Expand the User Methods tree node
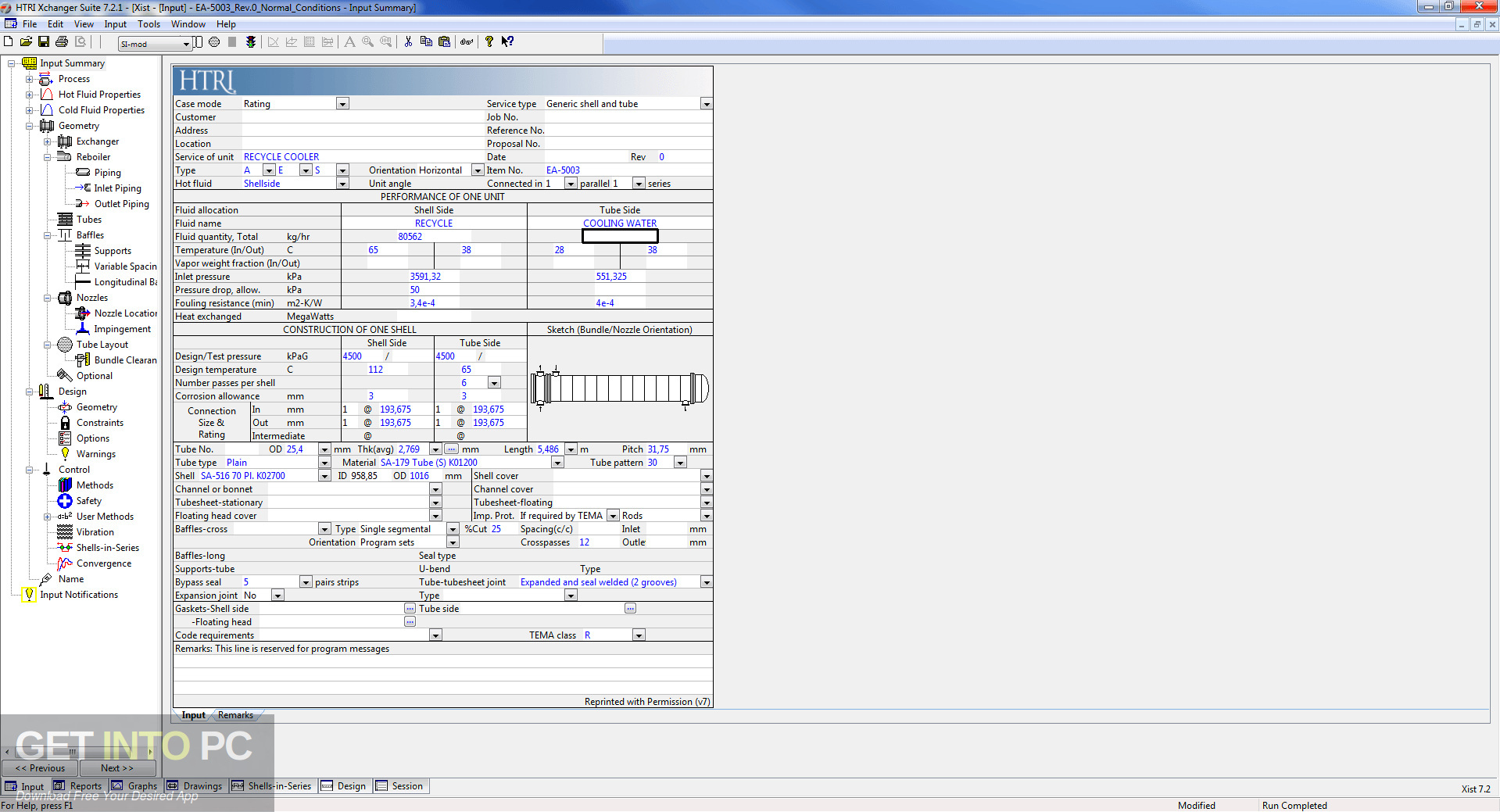Screen dimensions: 1500x812 48,517
